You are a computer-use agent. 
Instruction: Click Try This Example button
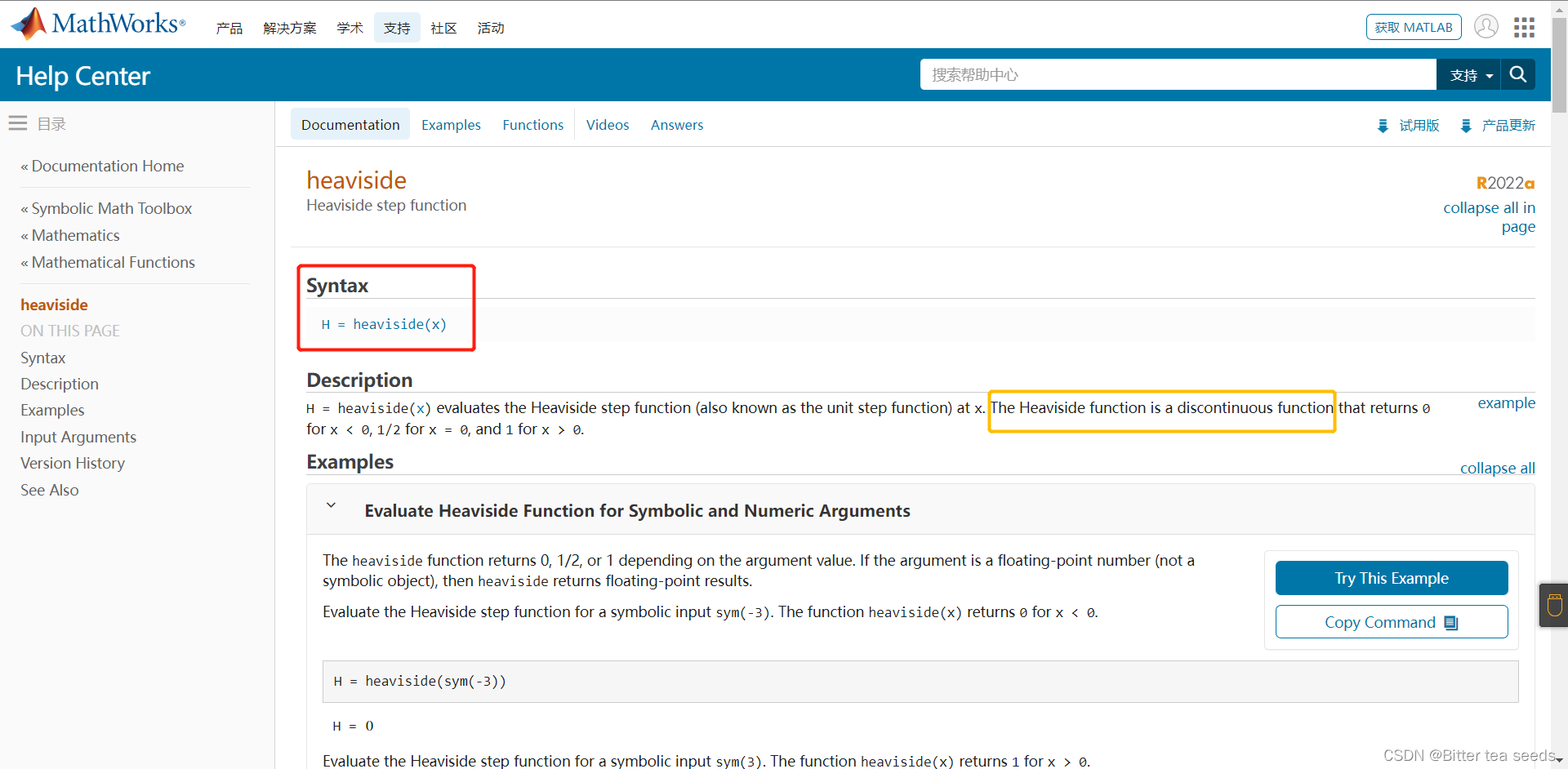[x=1392, y=578]
